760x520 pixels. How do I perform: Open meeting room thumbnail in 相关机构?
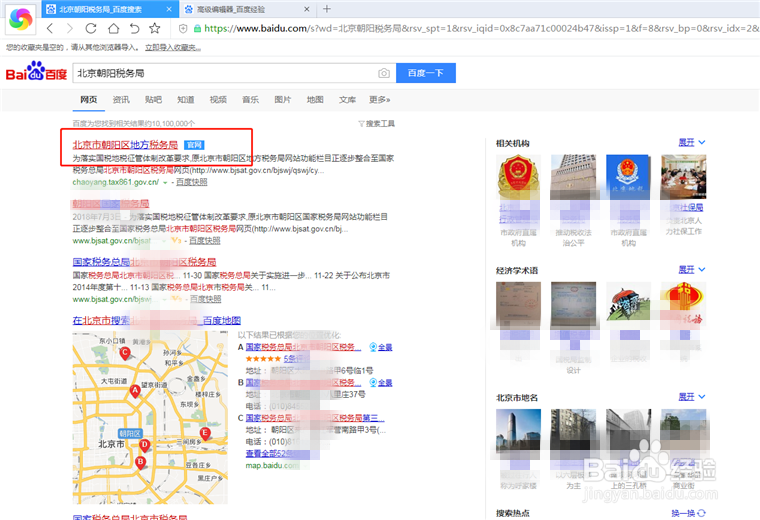pyautogui.click(x=683, y=177)
